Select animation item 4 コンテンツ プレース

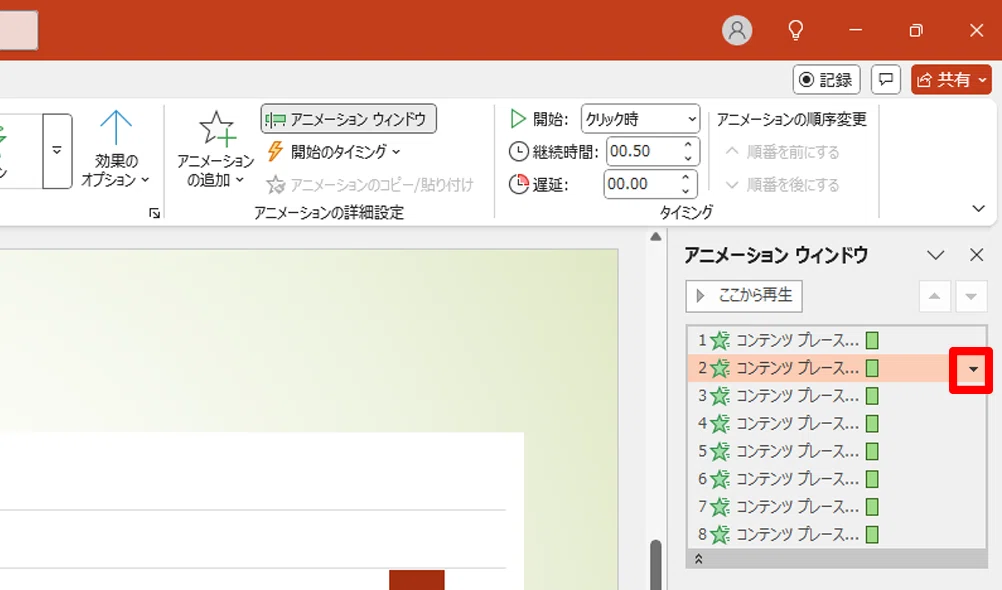click(x=837, y=423)
